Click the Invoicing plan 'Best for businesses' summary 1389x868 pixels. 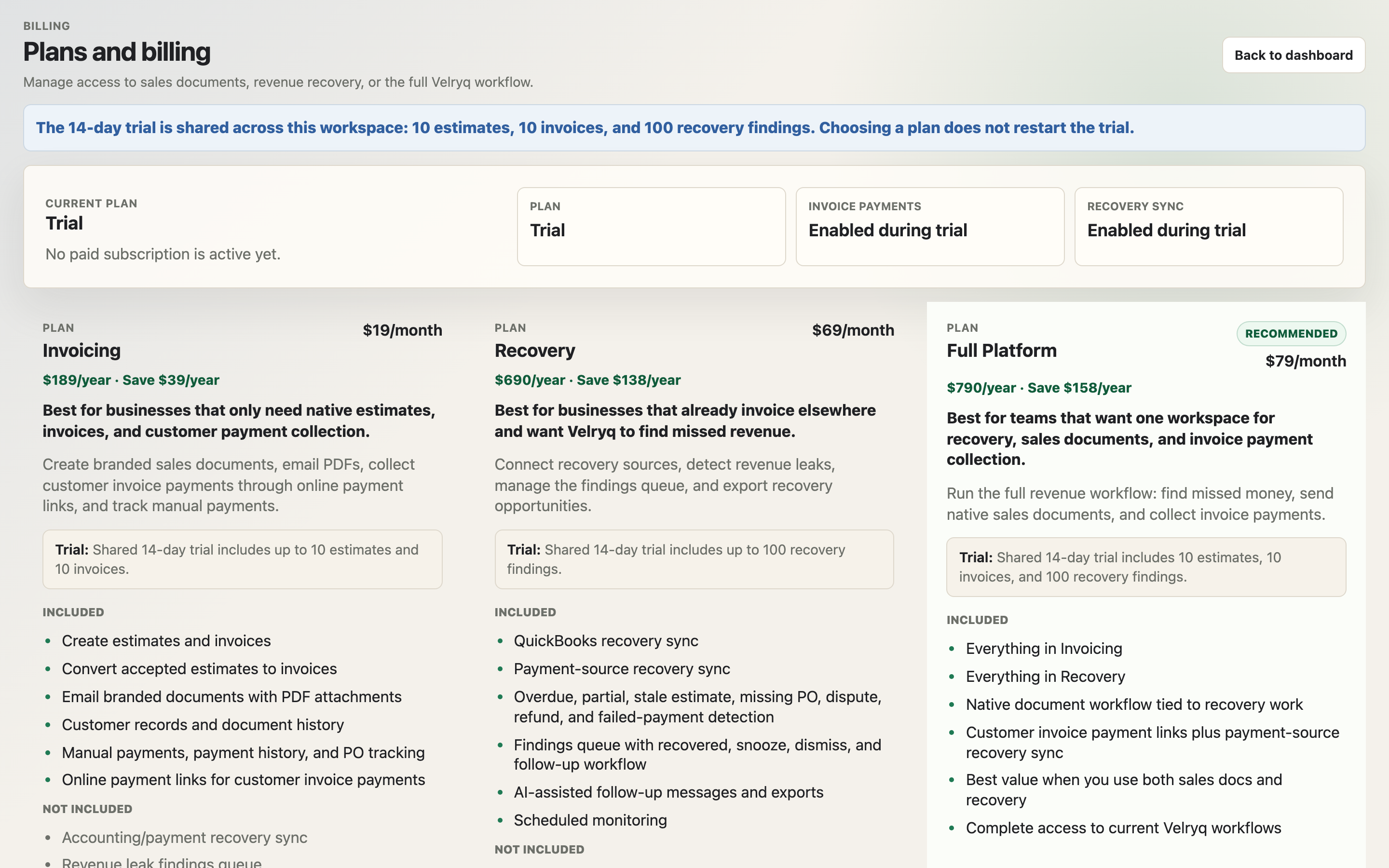[x=239, y=421]
